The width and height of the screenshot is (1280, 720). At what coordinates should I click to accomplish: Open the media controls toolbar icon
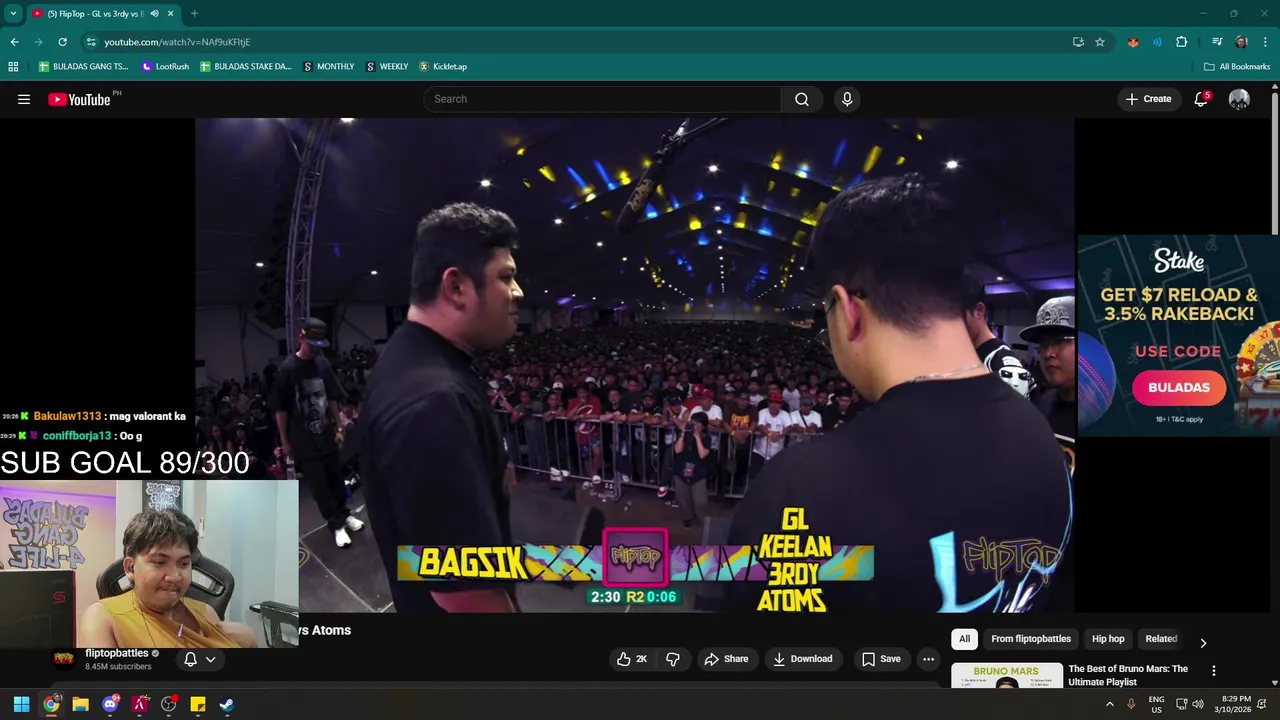click(x=1217, y=42)
